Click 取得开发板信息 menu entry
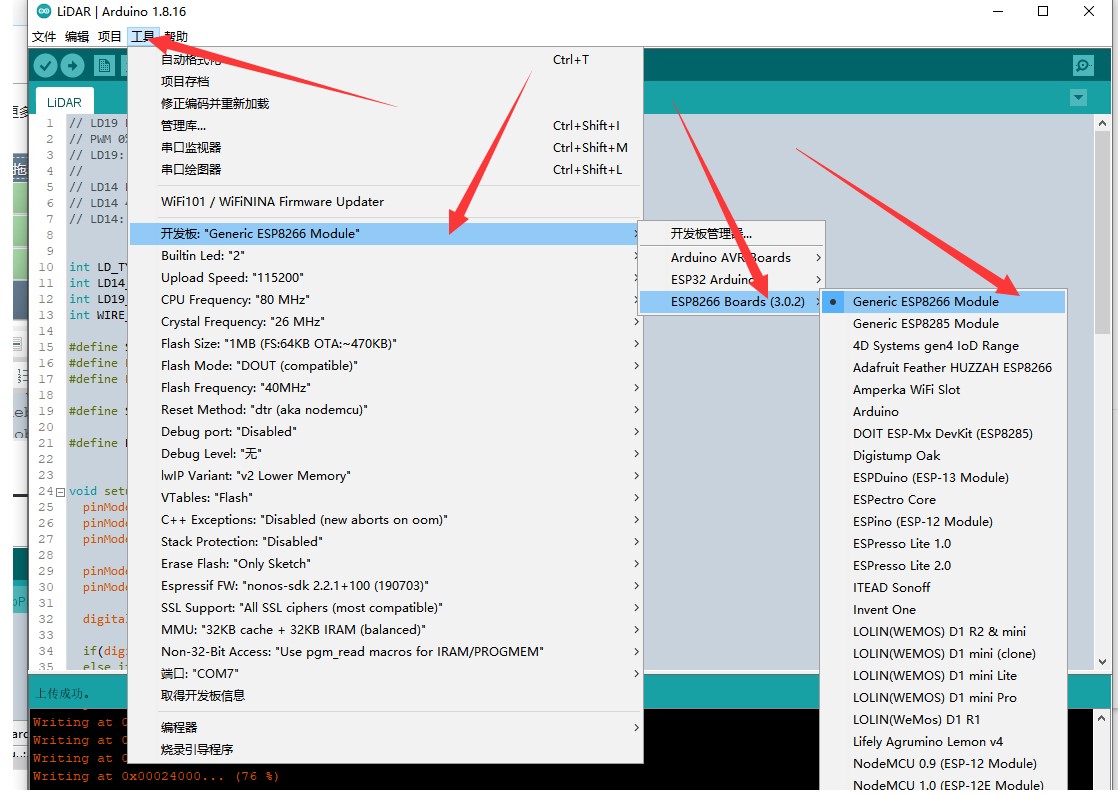Viewport: 1118px width, 795px height. click(386, 696)
